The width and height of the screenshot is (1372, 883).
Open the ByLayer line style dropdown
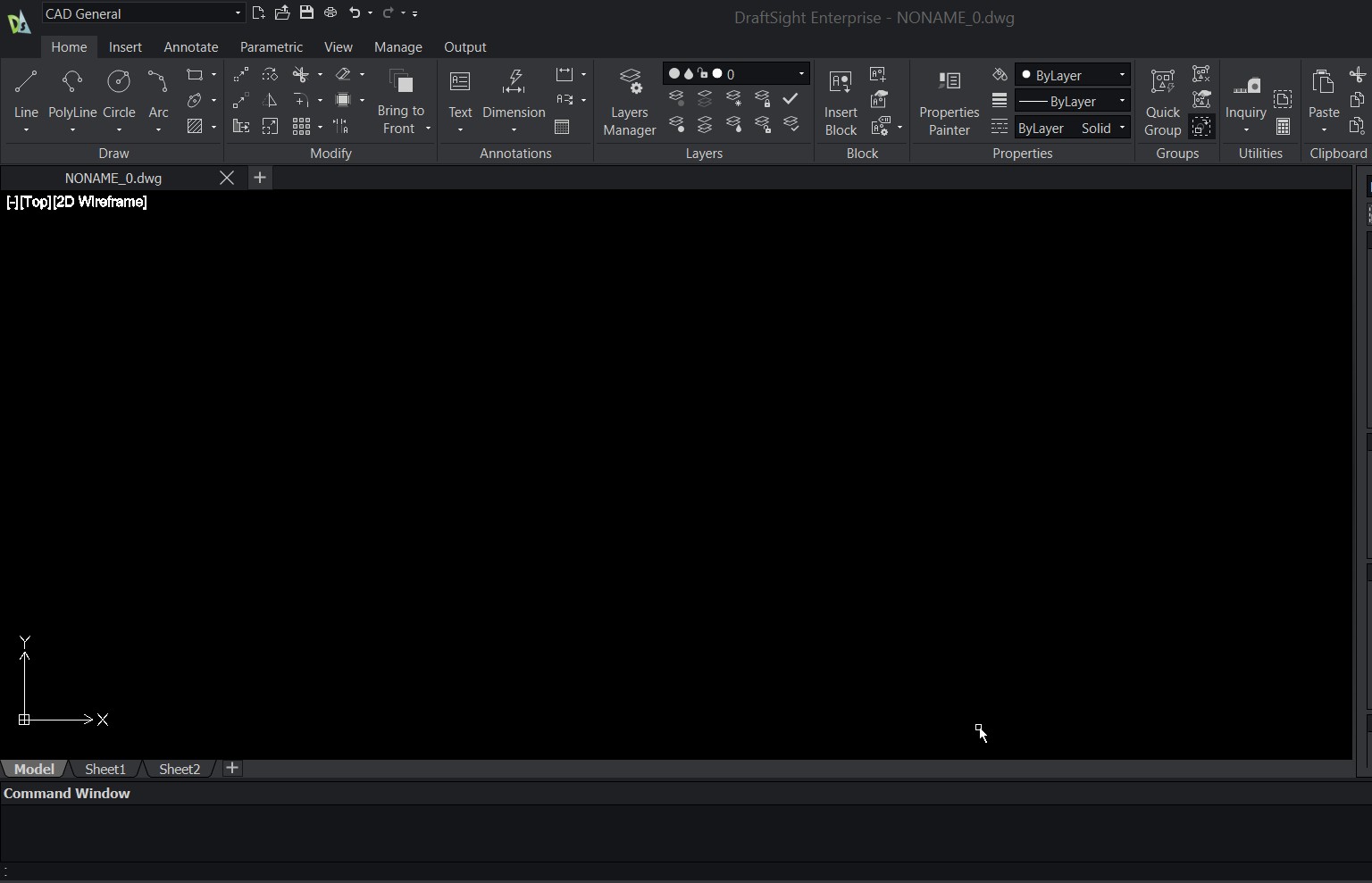coord(1072,101)
